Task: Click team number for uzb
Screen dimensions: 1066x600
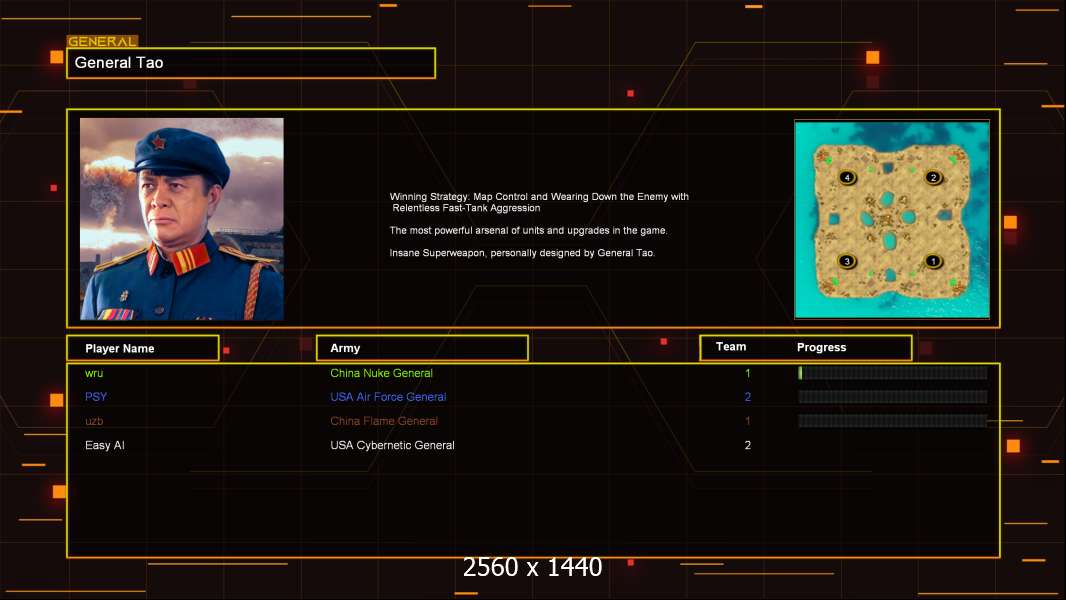Action: click(748, 421)
